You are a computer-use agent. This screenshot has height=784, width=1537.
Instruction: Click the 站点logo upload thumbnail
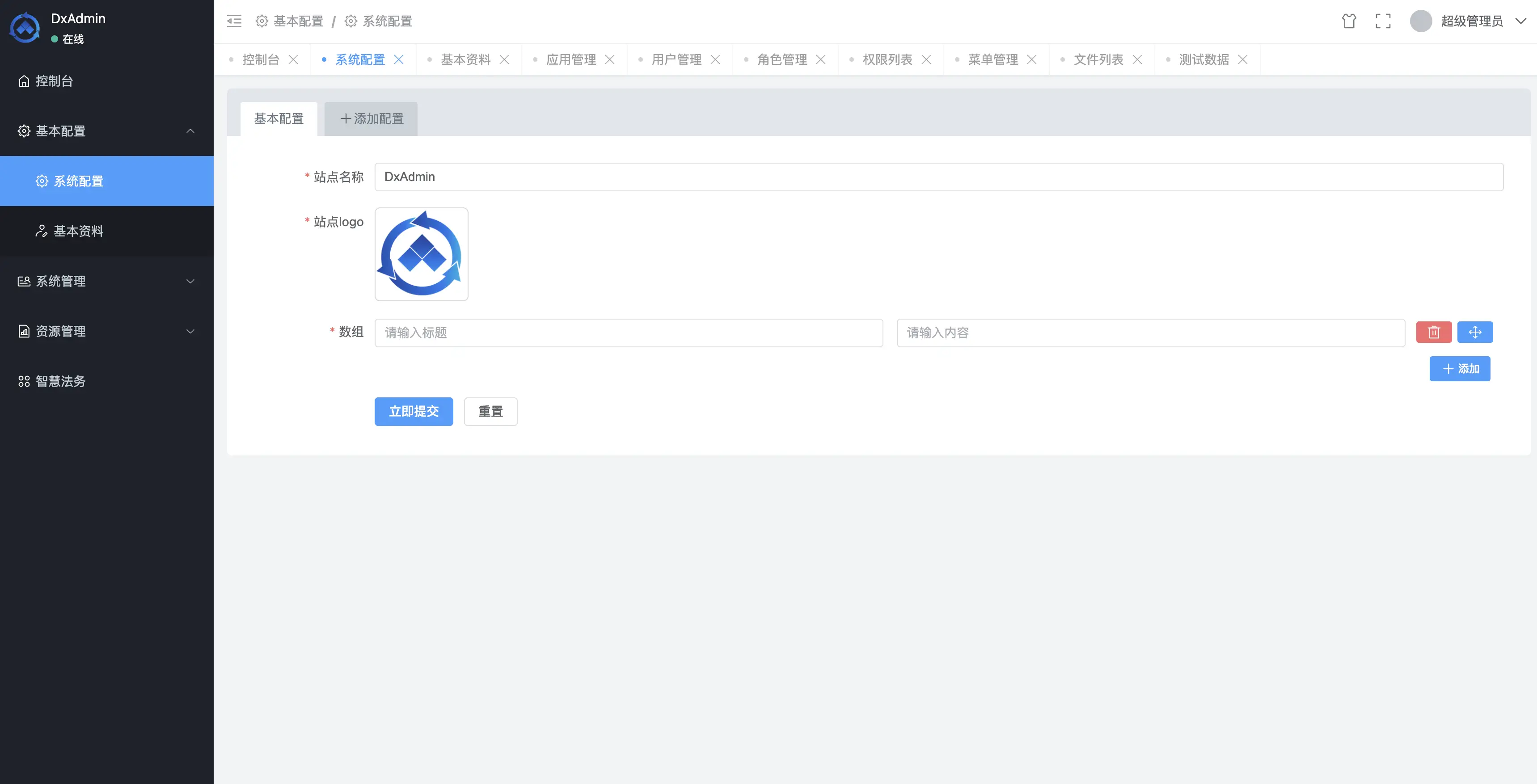[421, 254]
